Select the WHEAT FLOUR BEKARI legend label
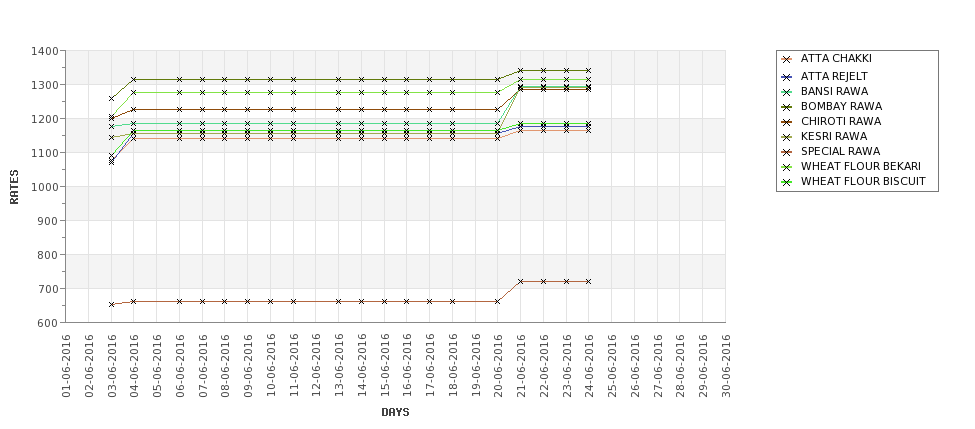The height and width of the screenshot is (429, 975). 861,166
